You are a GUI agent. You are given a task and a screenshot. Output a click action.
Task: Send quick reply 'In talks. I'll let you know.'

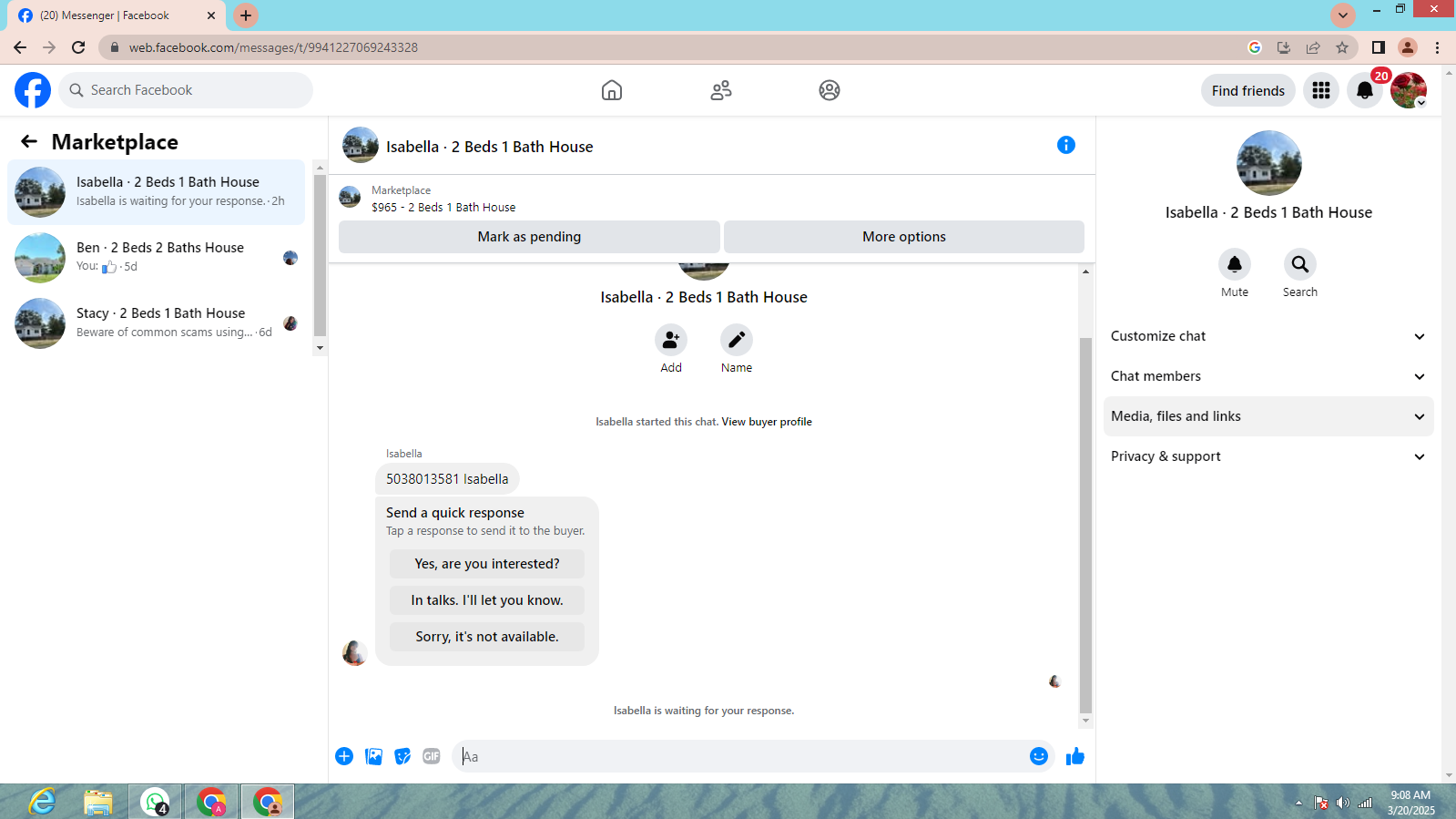(487, 600)
